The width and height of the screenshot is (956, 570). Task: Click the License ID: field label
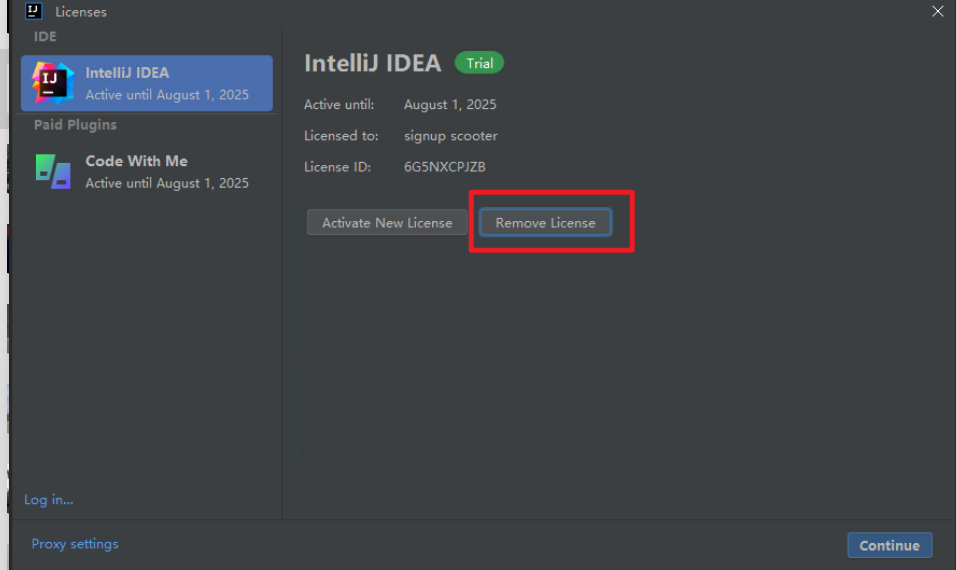[338, 167]
